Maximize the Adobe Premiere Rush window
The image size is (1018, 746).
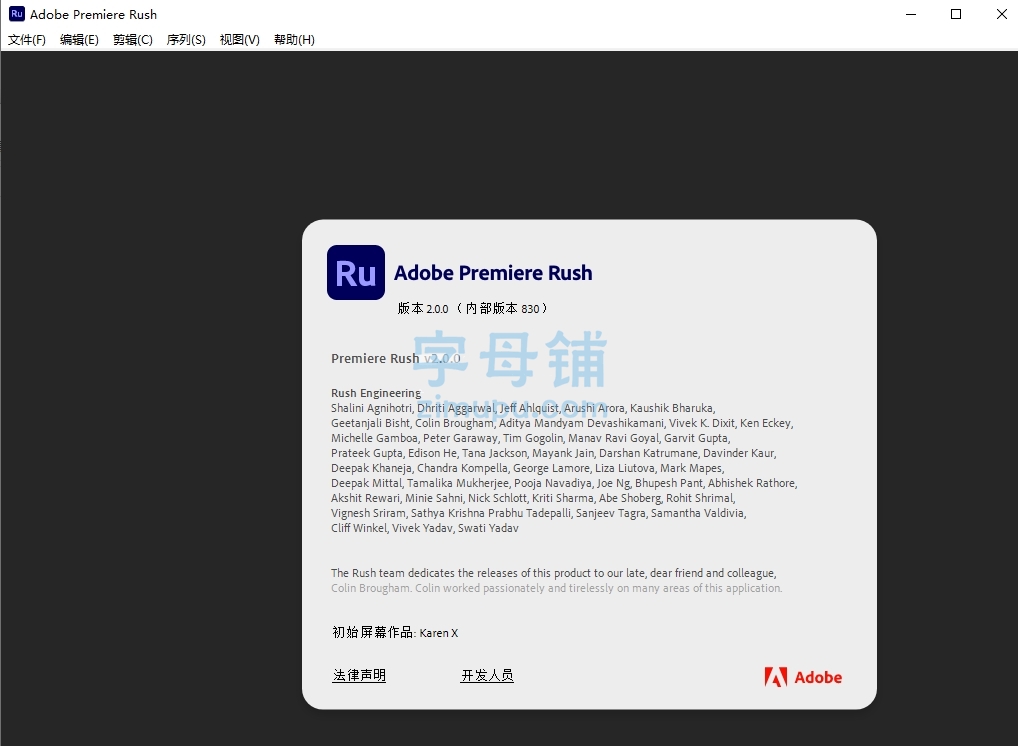956,14
